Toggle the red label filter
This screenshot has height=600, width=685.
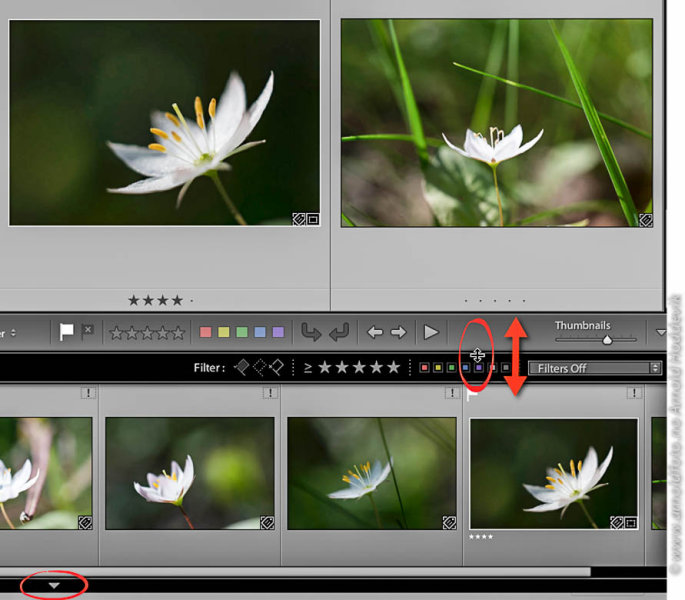pos(424,368)
